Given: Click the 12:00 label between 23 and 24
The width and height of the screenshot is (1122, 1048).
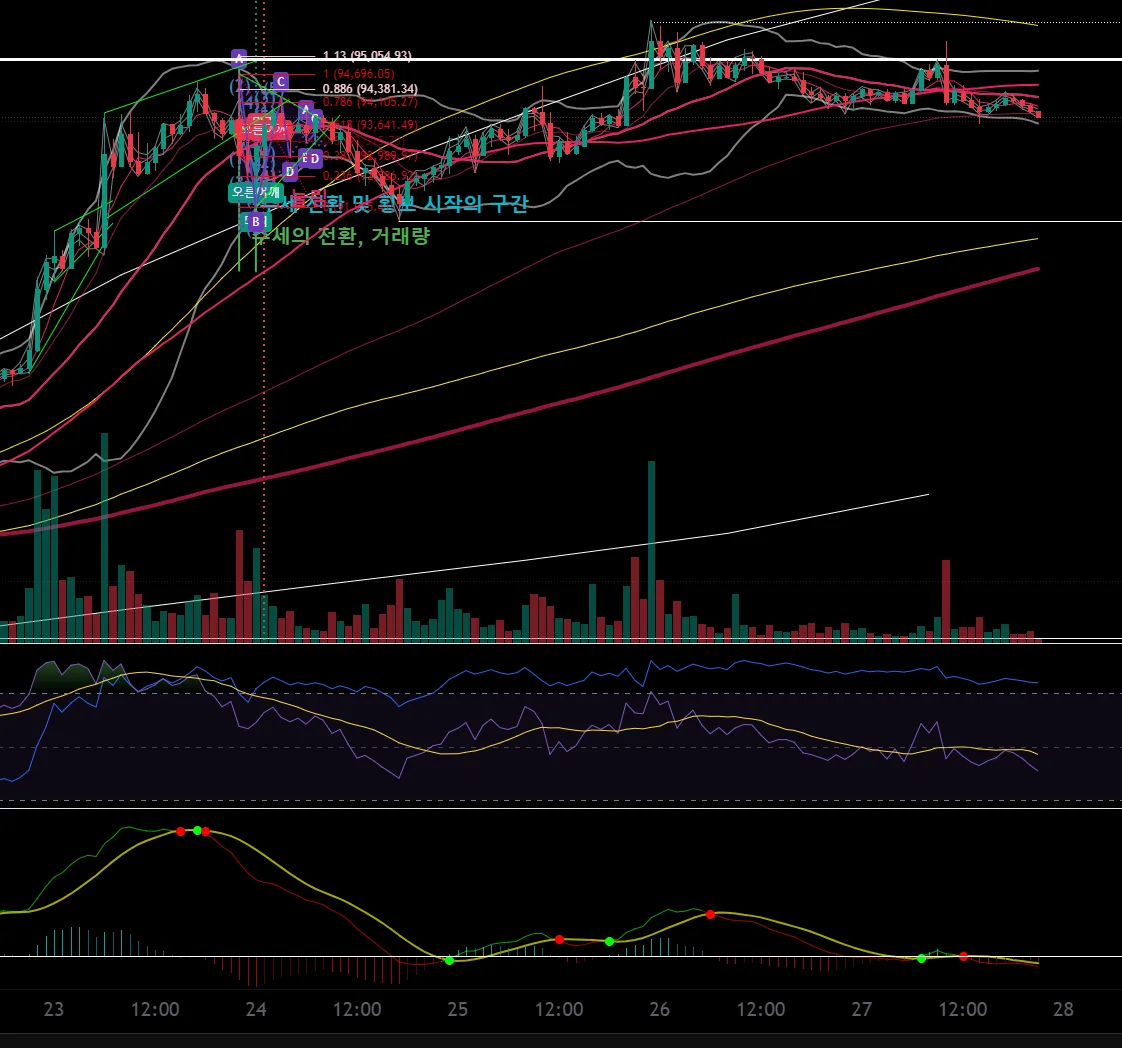Looking at the screenshot, I should [155, 1009].
